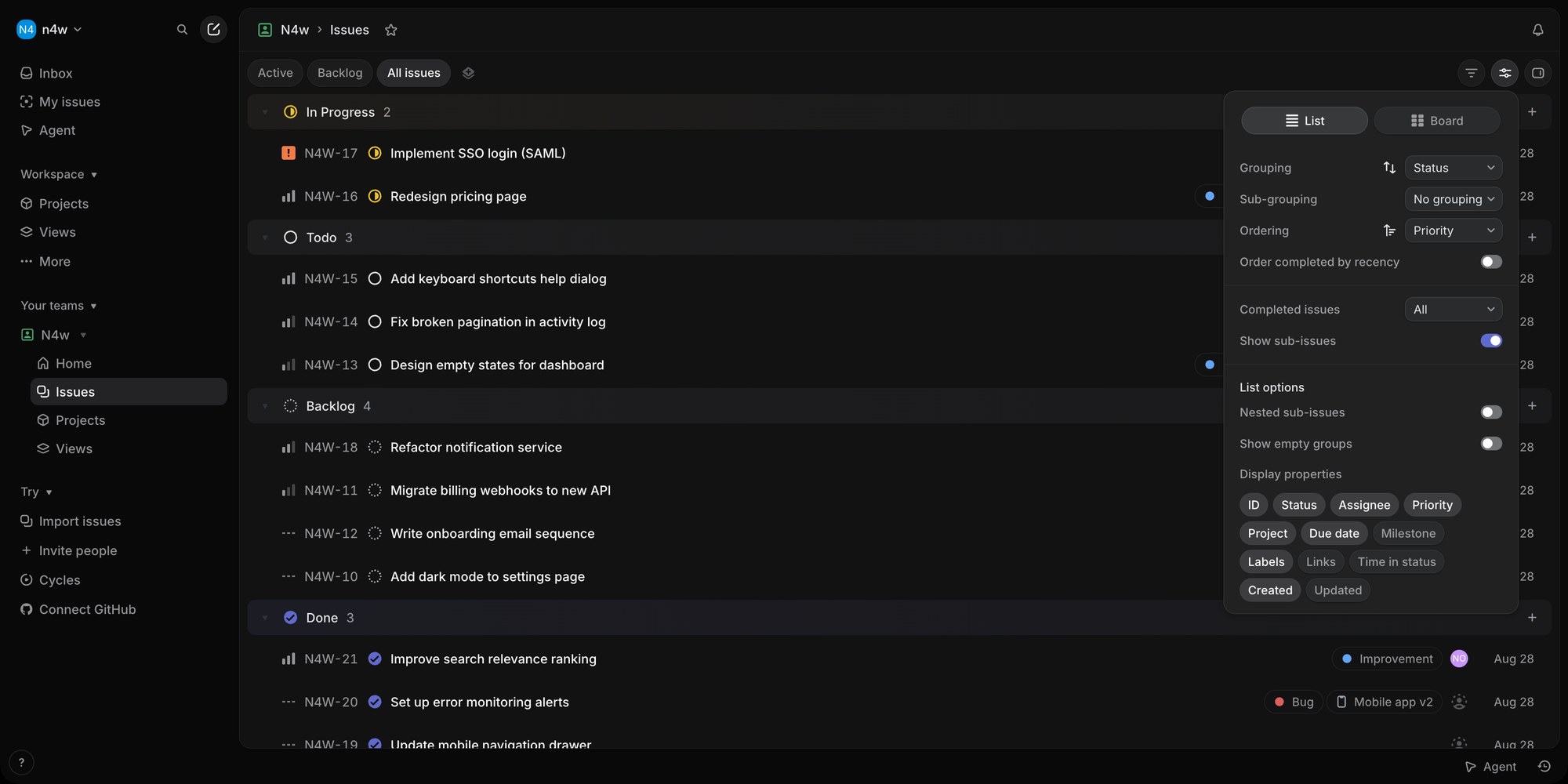Click the notifications bell icon
Screen dimensions: 1568x784
(x=1537, y=30)
